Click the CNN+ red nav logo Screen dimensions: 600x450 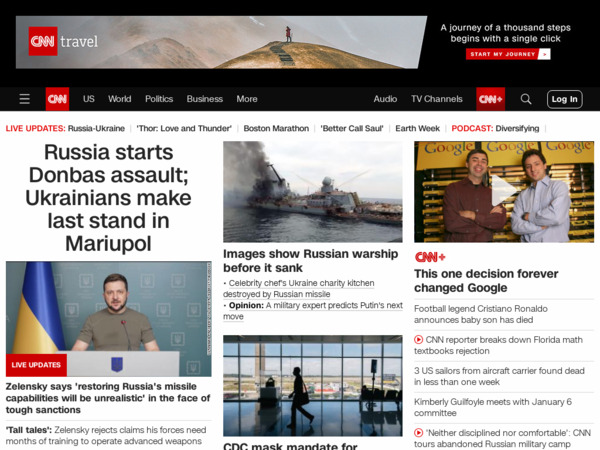click(490, 99)
